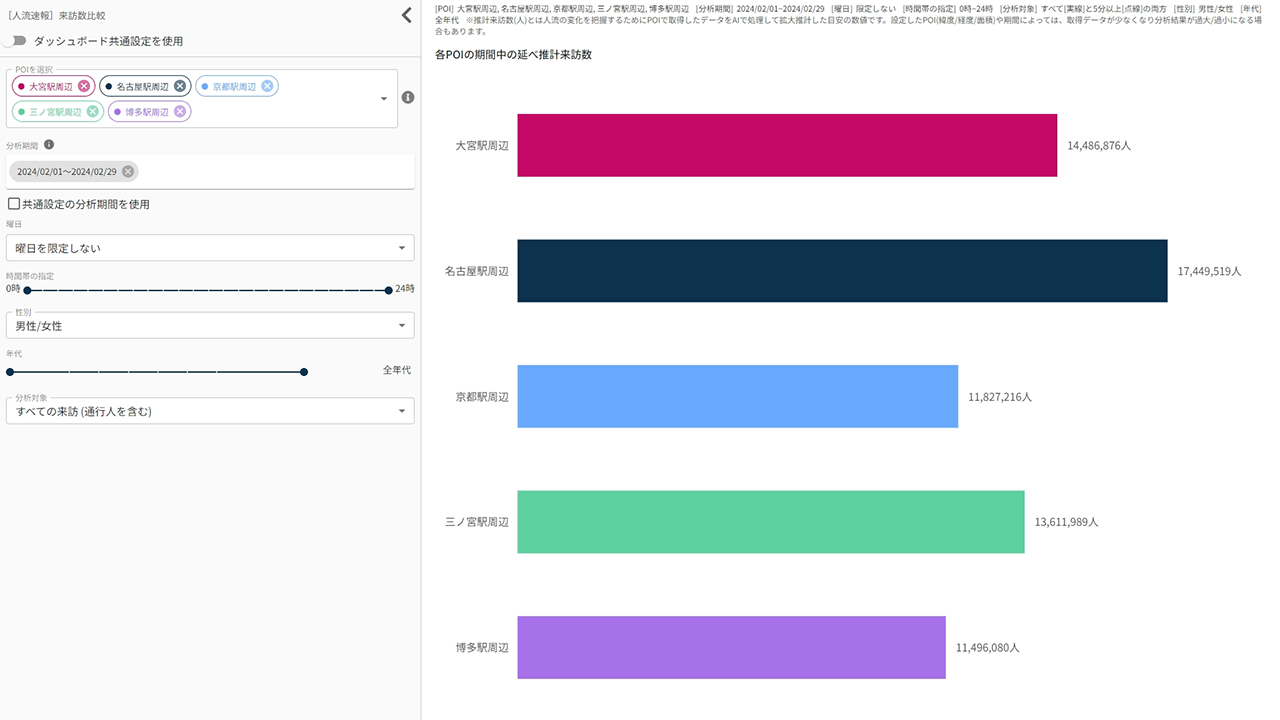Clear the 2024/02/01～2024/02/29 date range chip

tap(128, 171)
